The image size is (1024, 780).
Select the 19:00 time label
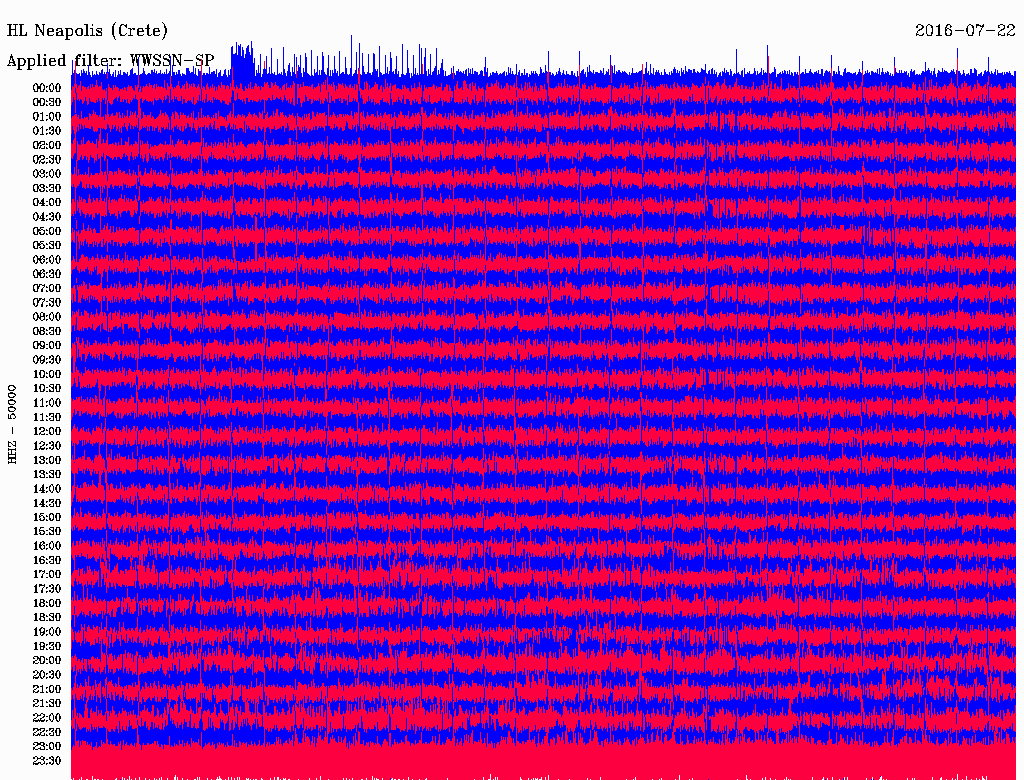point(47,632)
